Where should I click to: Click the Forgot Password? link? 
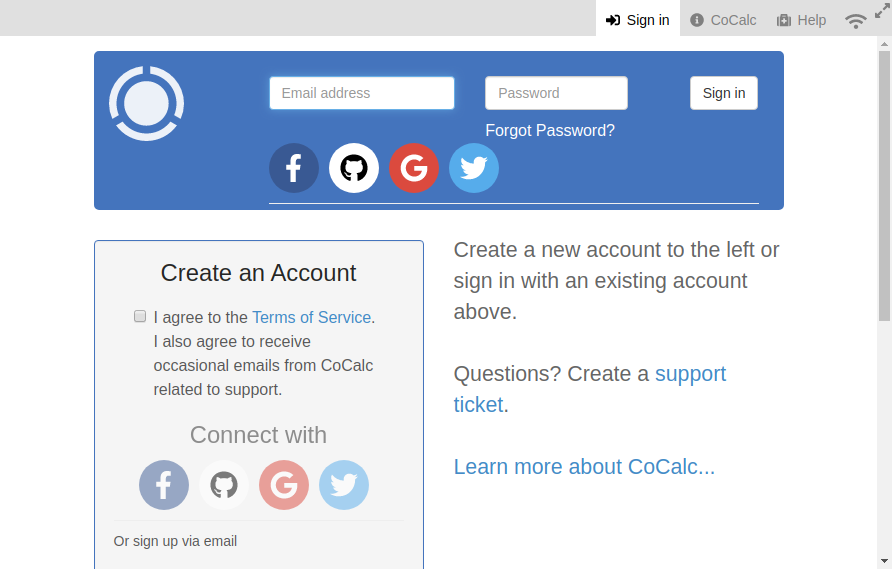(x=550, y=130)
